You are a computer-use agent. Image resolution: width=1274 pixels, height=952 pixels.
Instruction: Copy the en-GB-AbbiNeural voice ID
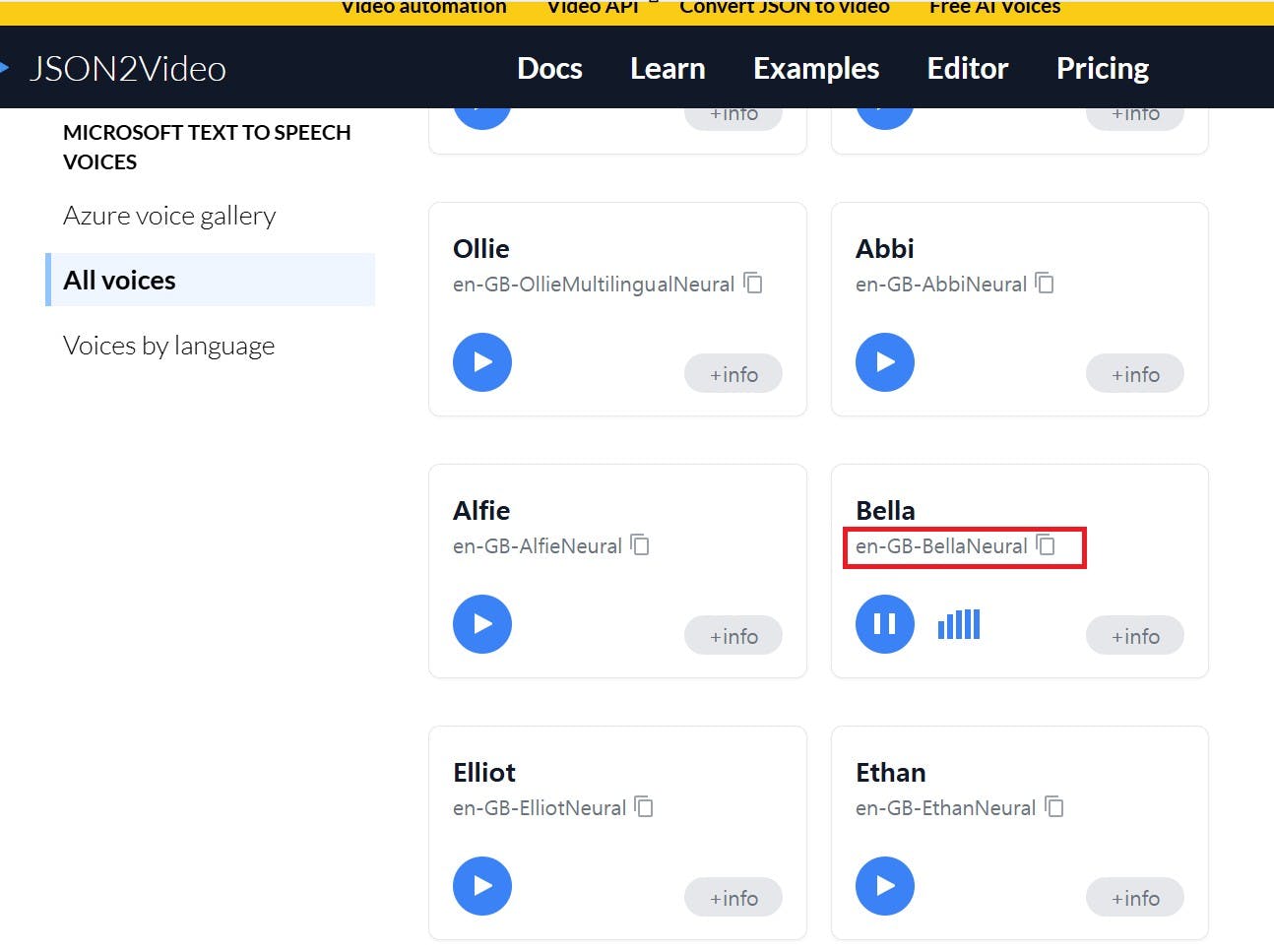(x=1045, y=284)
